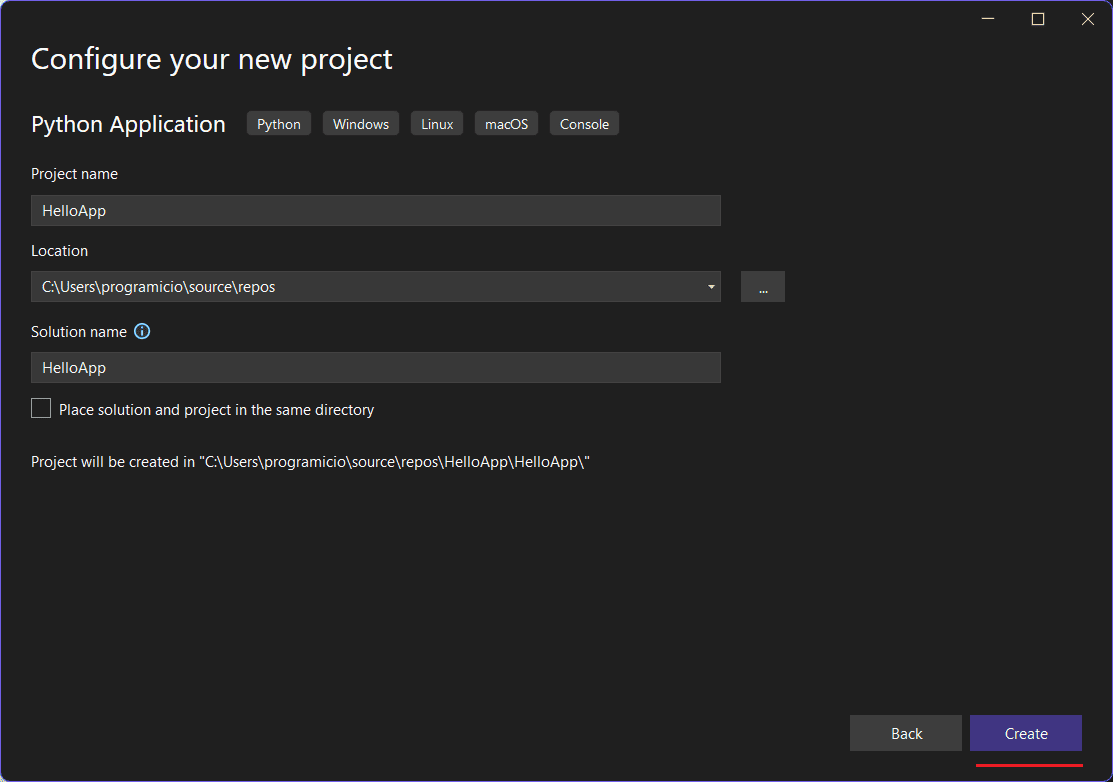Screen dimensions: 1113x782
Task: Select the Console tag
Action: click(584, 123)
